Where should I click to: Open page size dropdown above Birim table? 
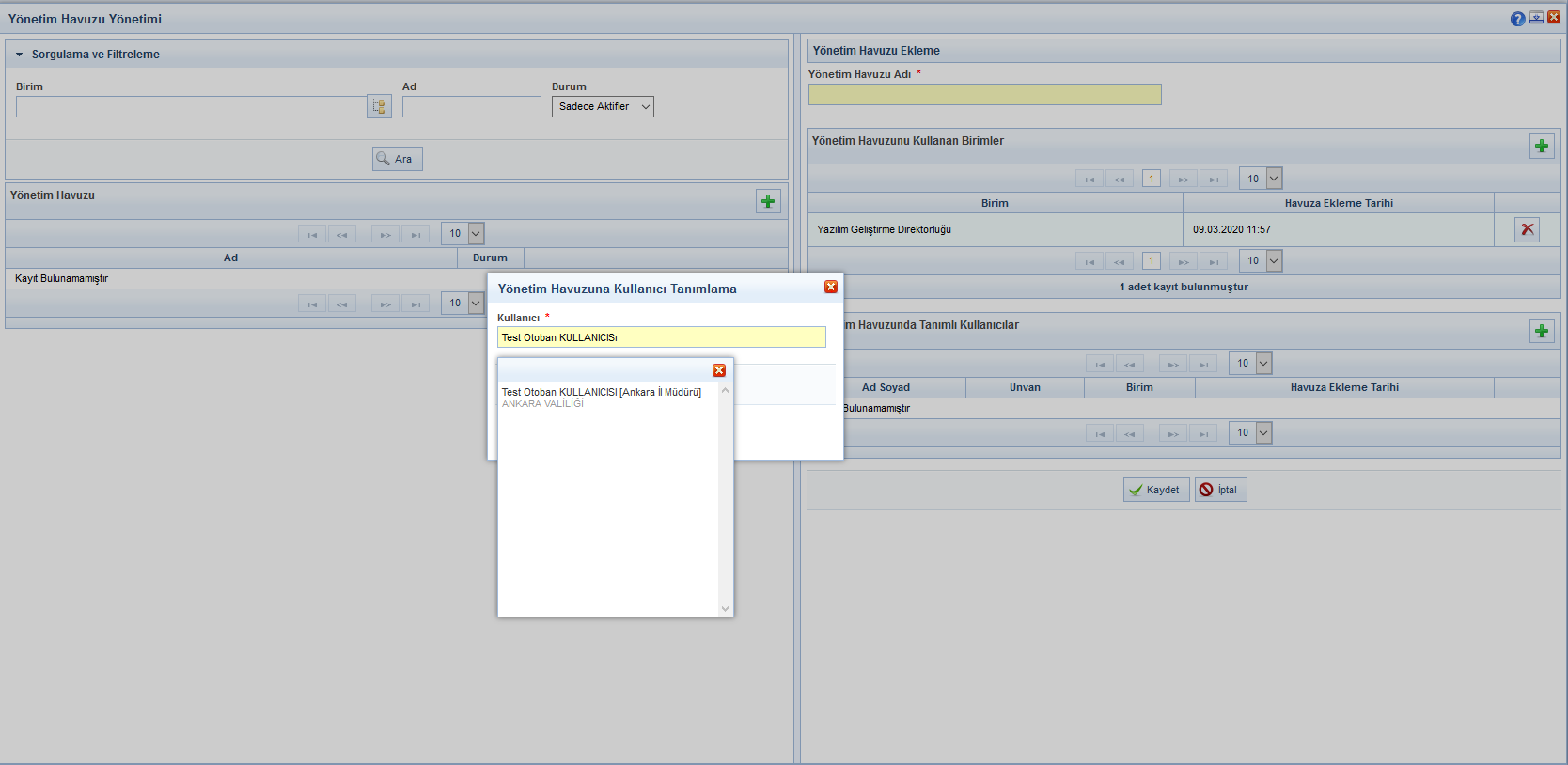pyautogui.click(x=1260, y=179)
